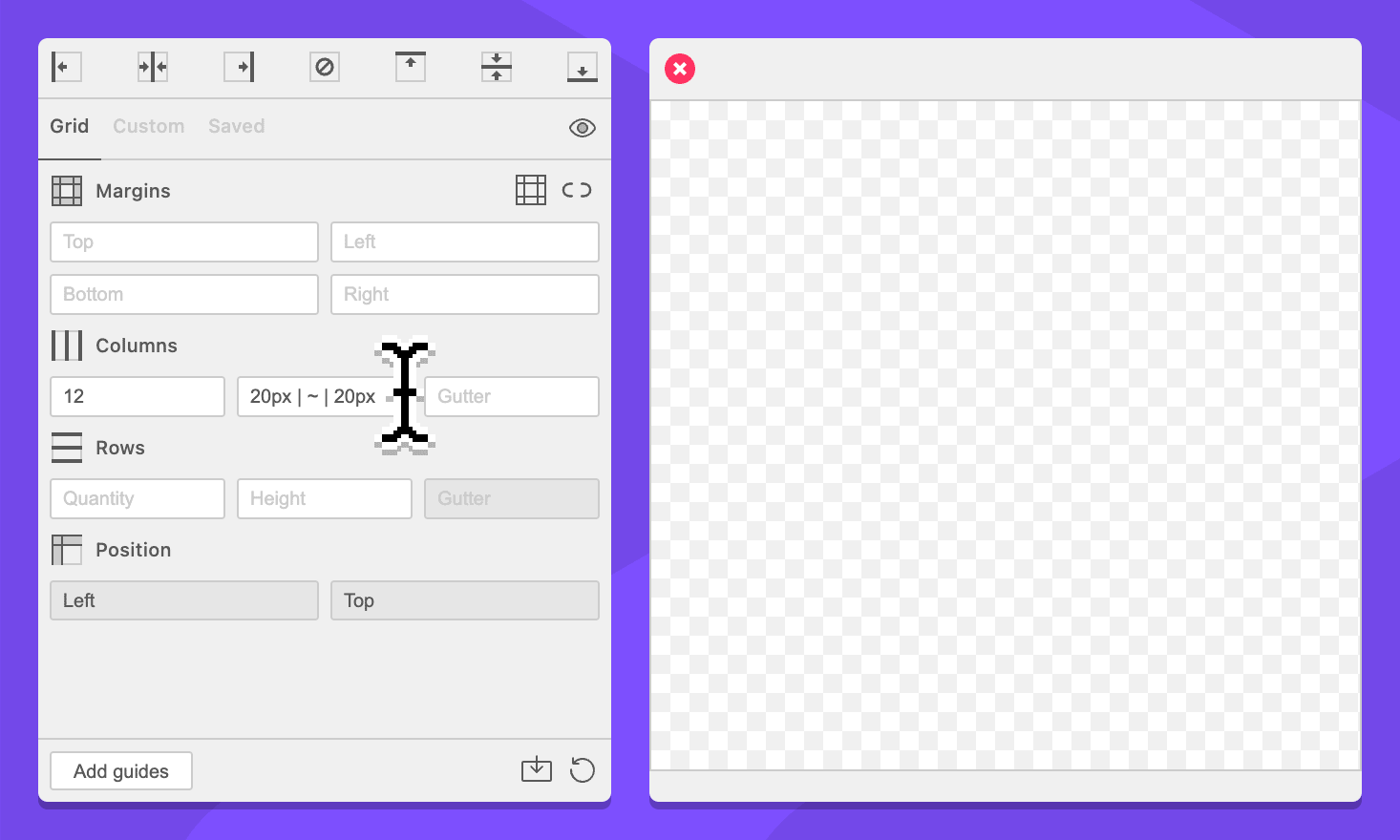Add guide to right edge
The image size is (1400, 840).
pos(239,67)
